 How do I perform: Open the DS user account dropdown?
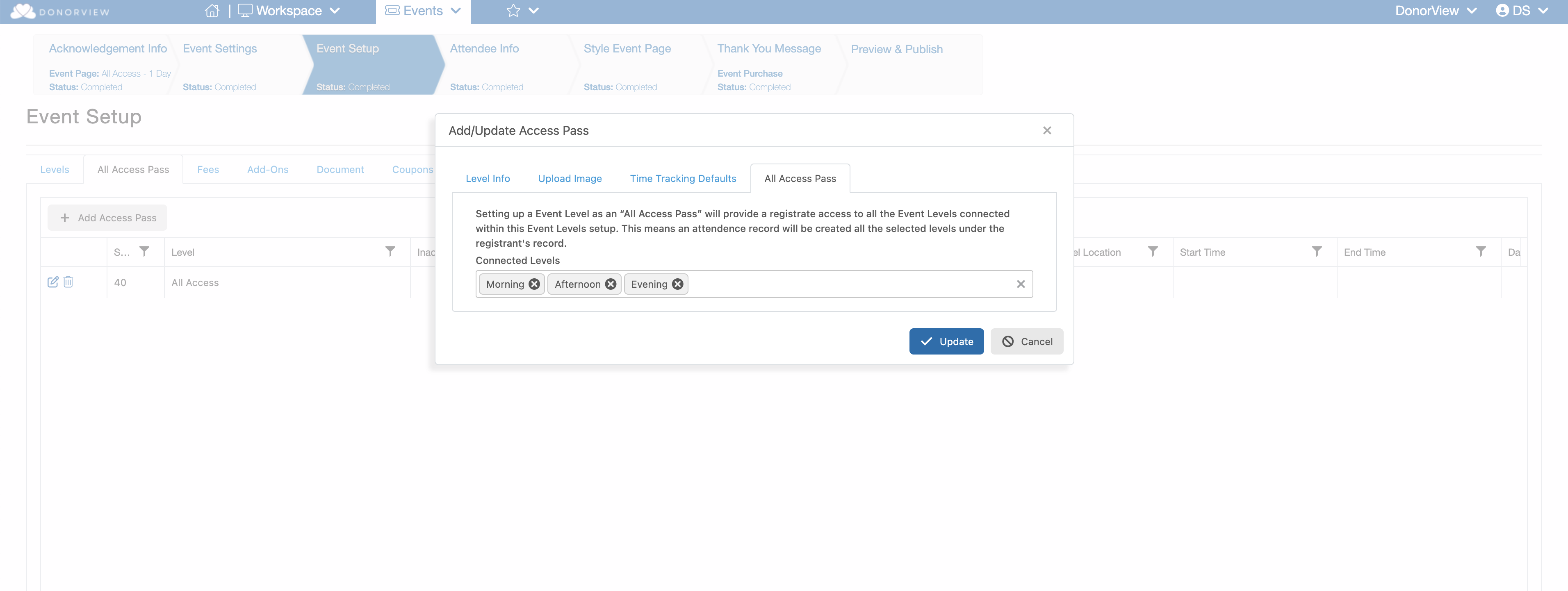[1522, 11]
